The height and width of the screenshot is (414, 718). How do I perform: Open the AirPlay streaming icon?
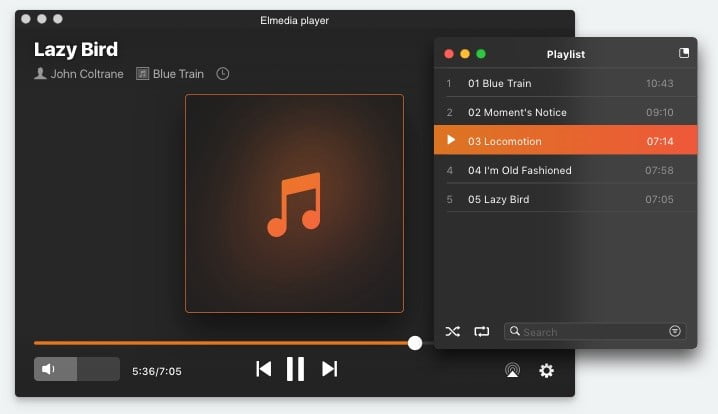[x=512, y=370]
